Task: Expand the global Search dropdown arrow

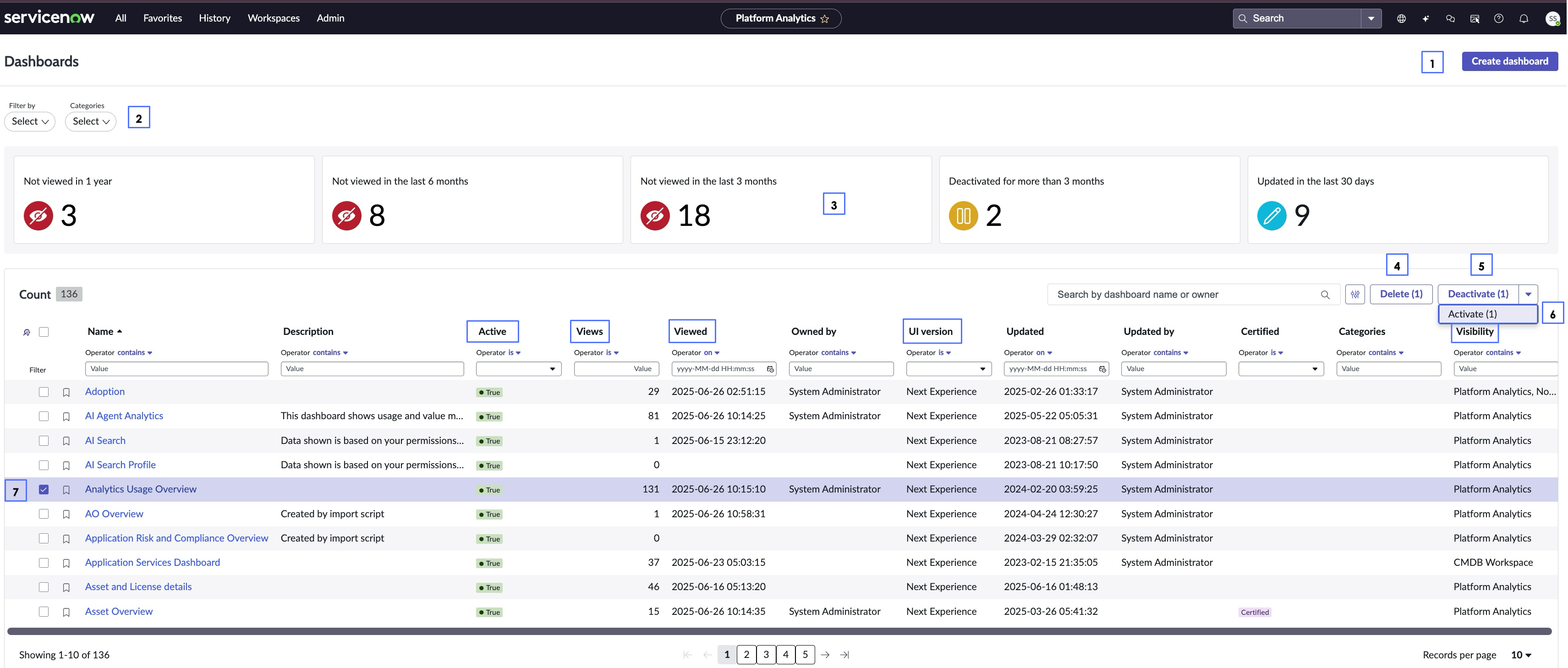Action: [x=1371, y=19]
